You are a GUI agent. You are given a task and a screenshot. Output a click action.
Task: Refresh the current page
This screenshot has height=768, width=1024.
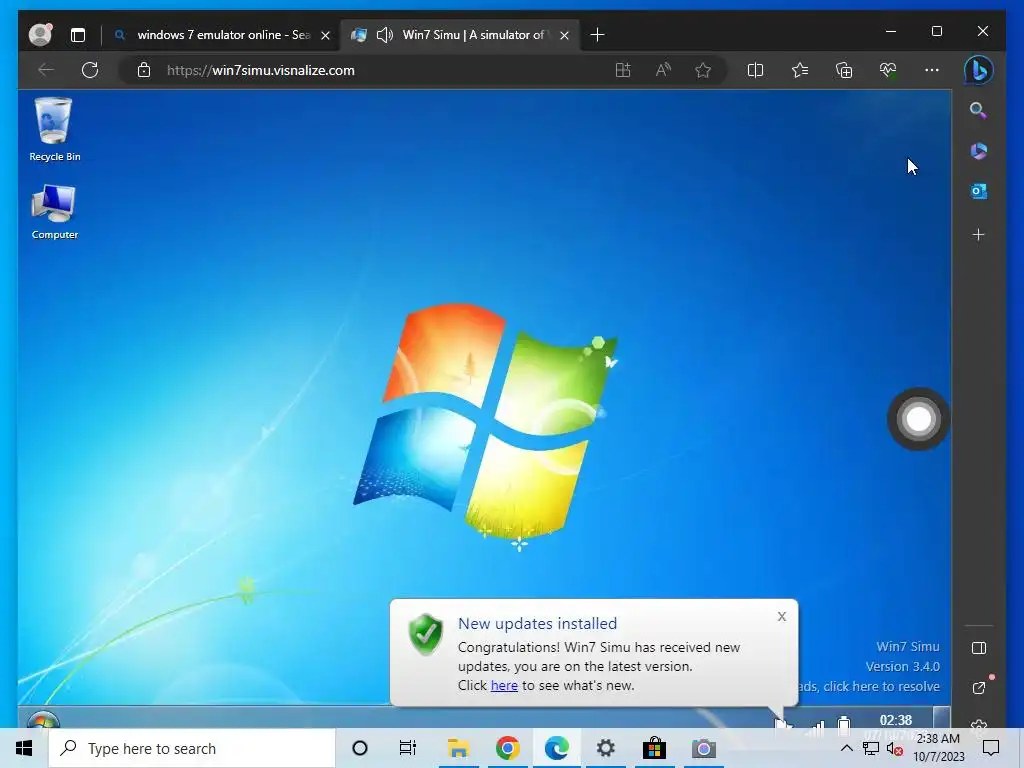coord(90,70)
